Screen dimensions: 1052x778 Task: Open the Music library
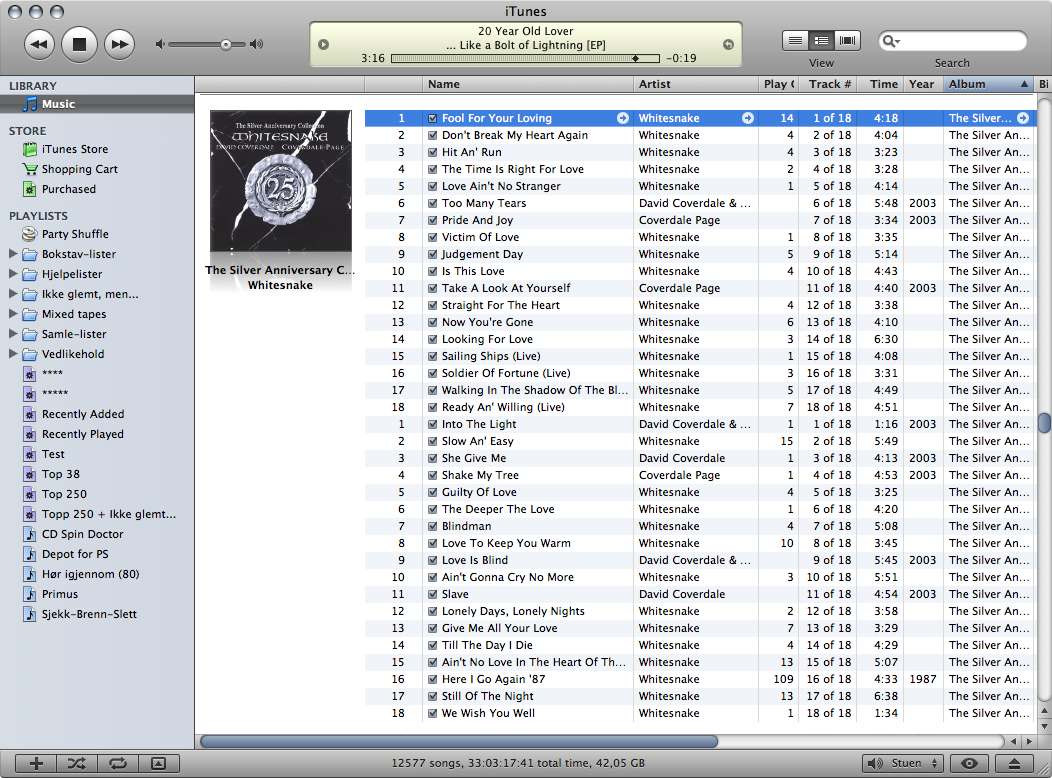tap(97, 104)
